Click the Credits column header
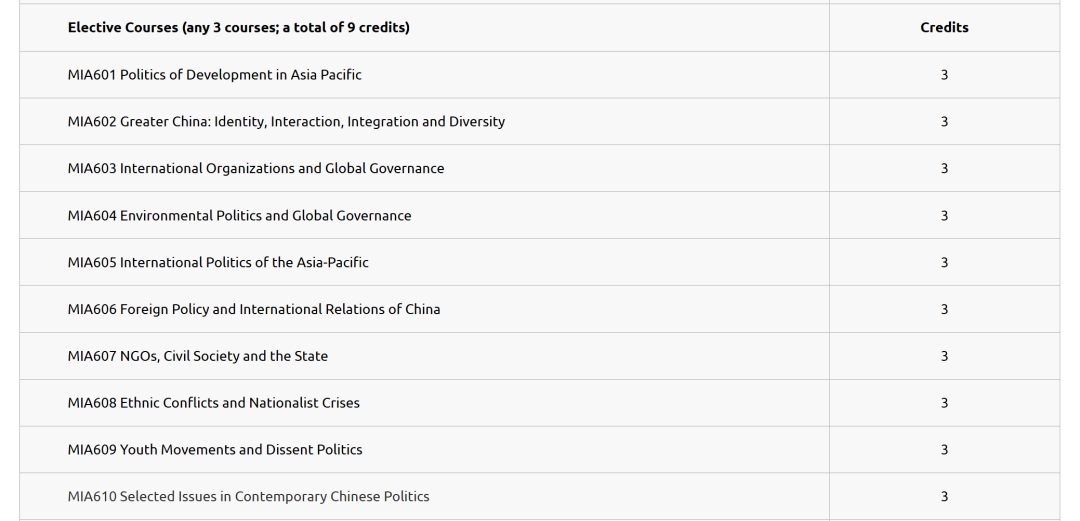This screenshot has height=521, width=1080. coord(944,28)
